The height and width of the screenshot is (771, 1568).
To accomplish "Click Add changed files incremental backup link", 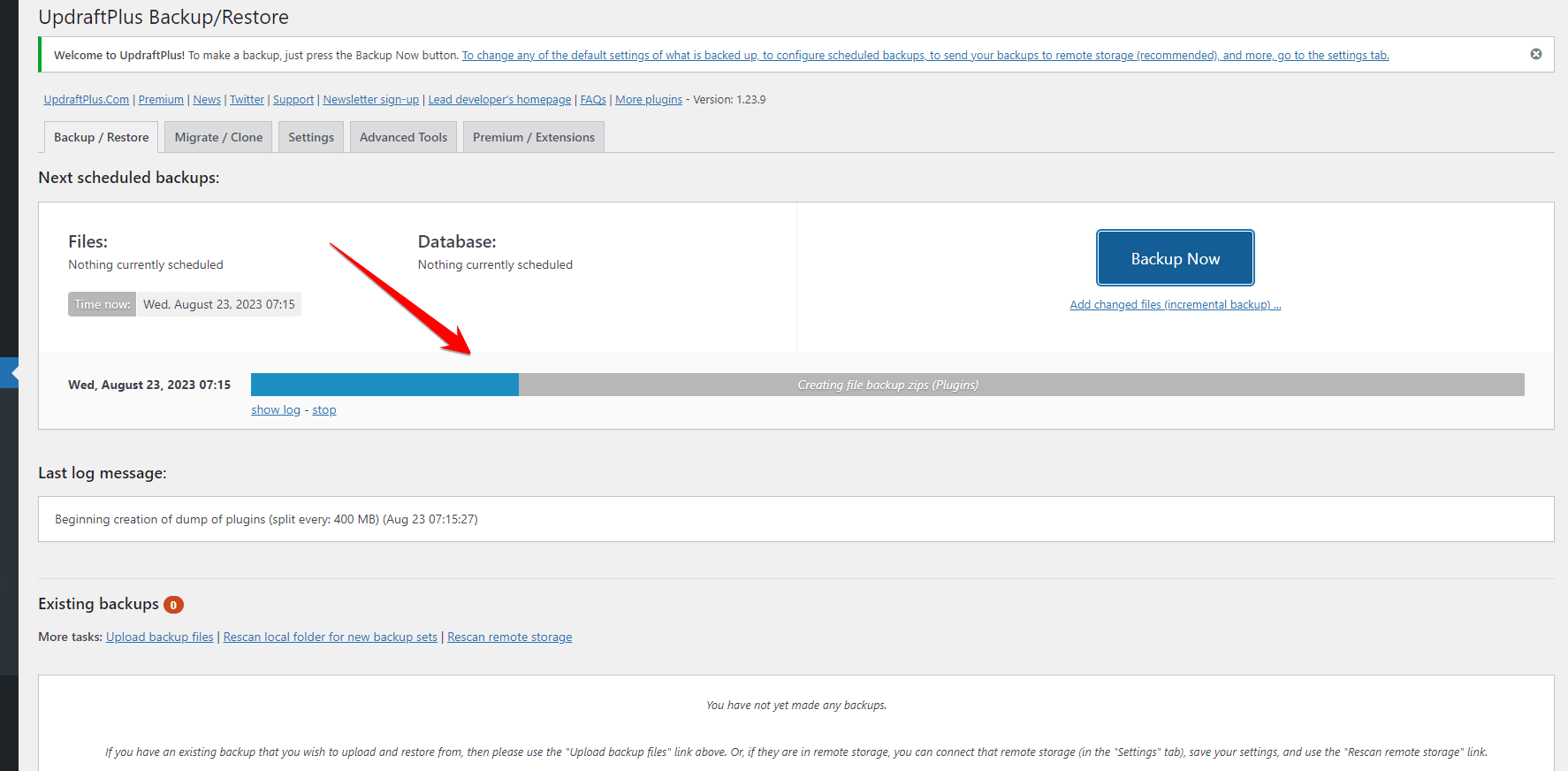I will point(1175,304).
